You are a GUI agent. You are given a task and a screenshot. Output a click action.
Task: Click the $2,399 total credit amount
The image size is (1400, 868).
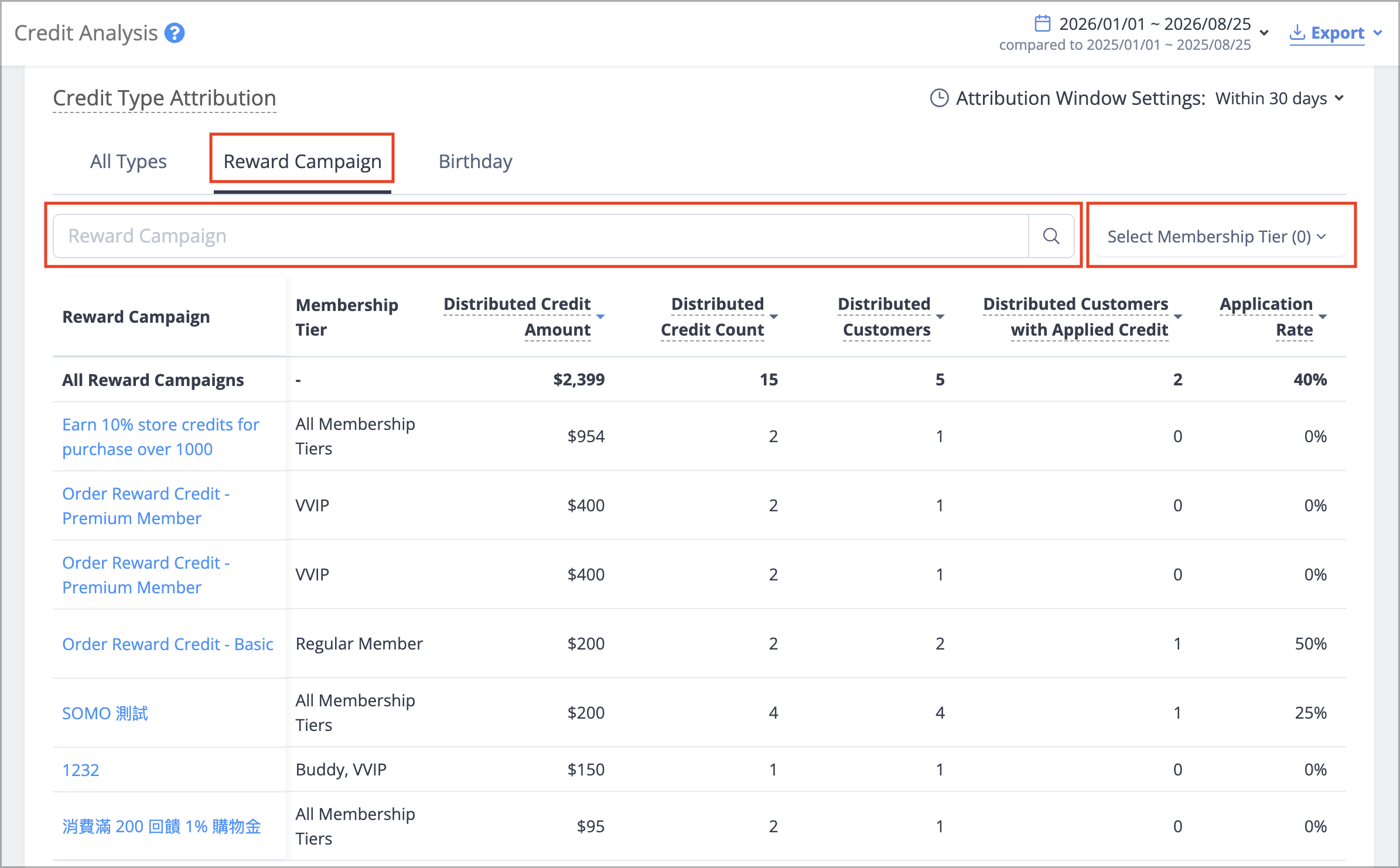(x=579, y=380)
